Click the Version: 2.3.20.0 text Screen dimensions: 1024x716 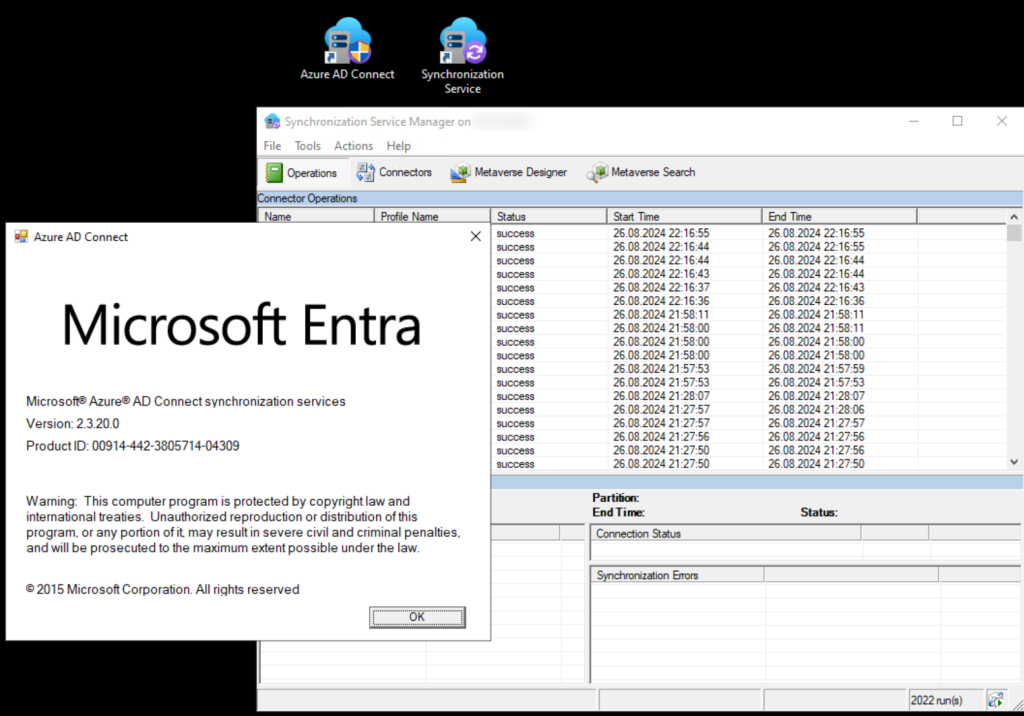click(x=72, y=423)
